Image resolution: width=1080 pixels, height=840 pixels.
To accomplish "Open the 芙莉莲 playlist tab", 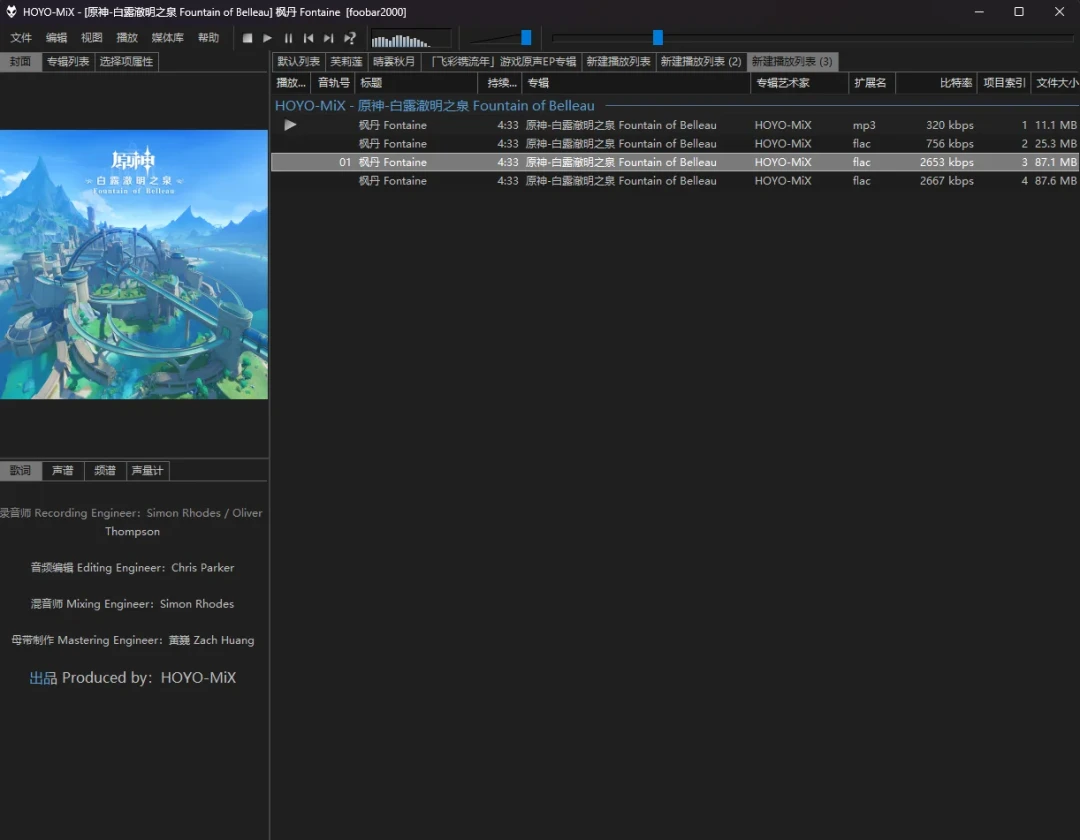I will [x=346, y=62].
